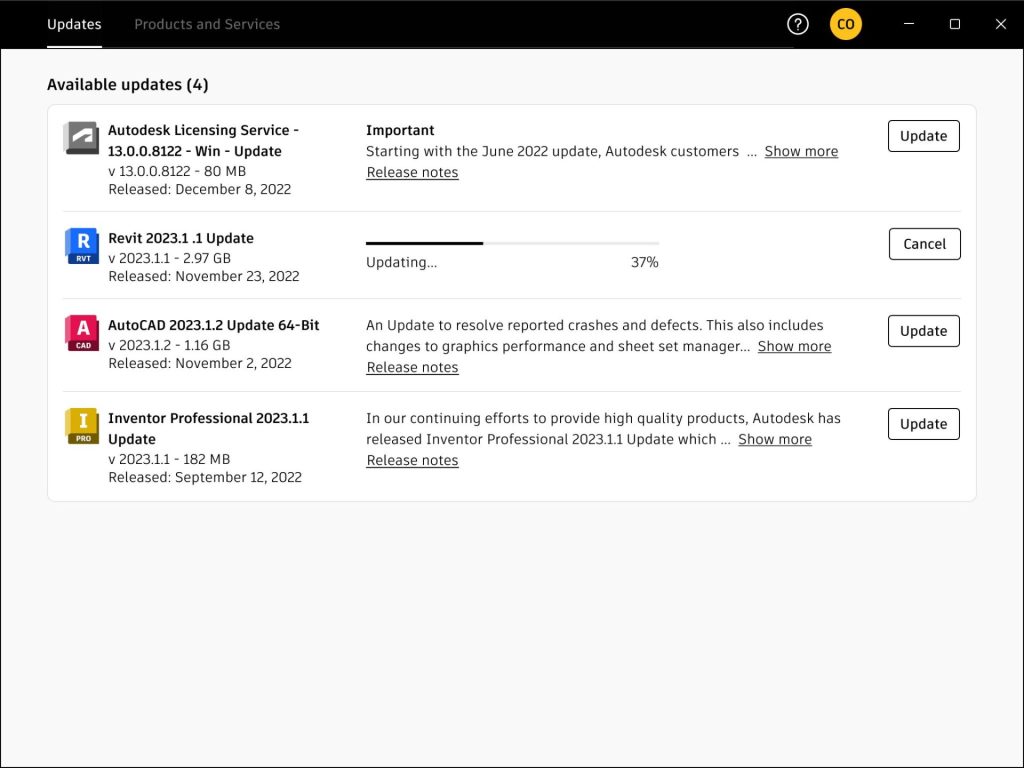
Task: Click the v 2023.1.2 - 1.16 GB text
Action: [x=168, y=345]
